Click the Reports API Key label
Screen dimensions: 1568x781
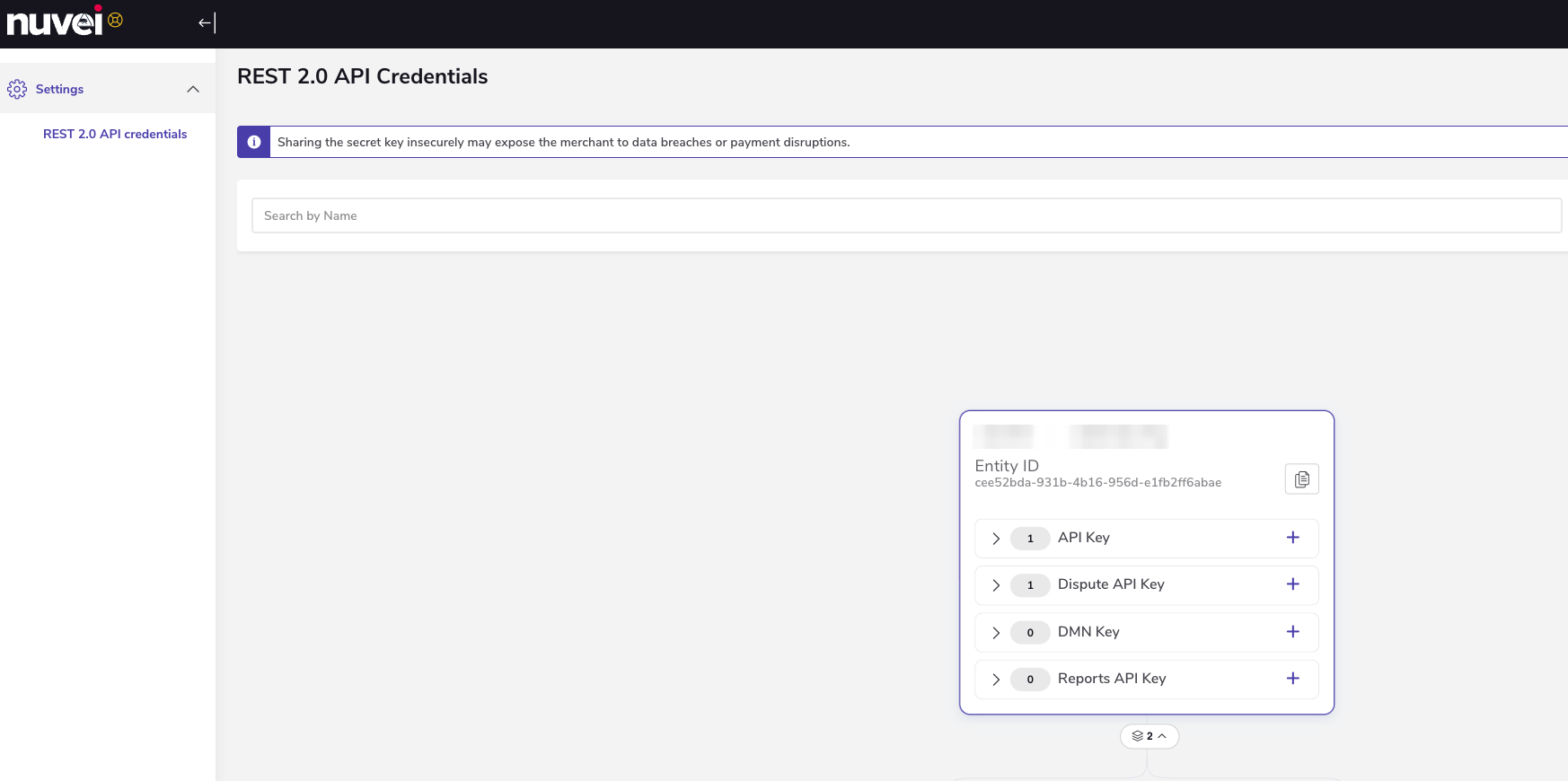(1112, 679)
